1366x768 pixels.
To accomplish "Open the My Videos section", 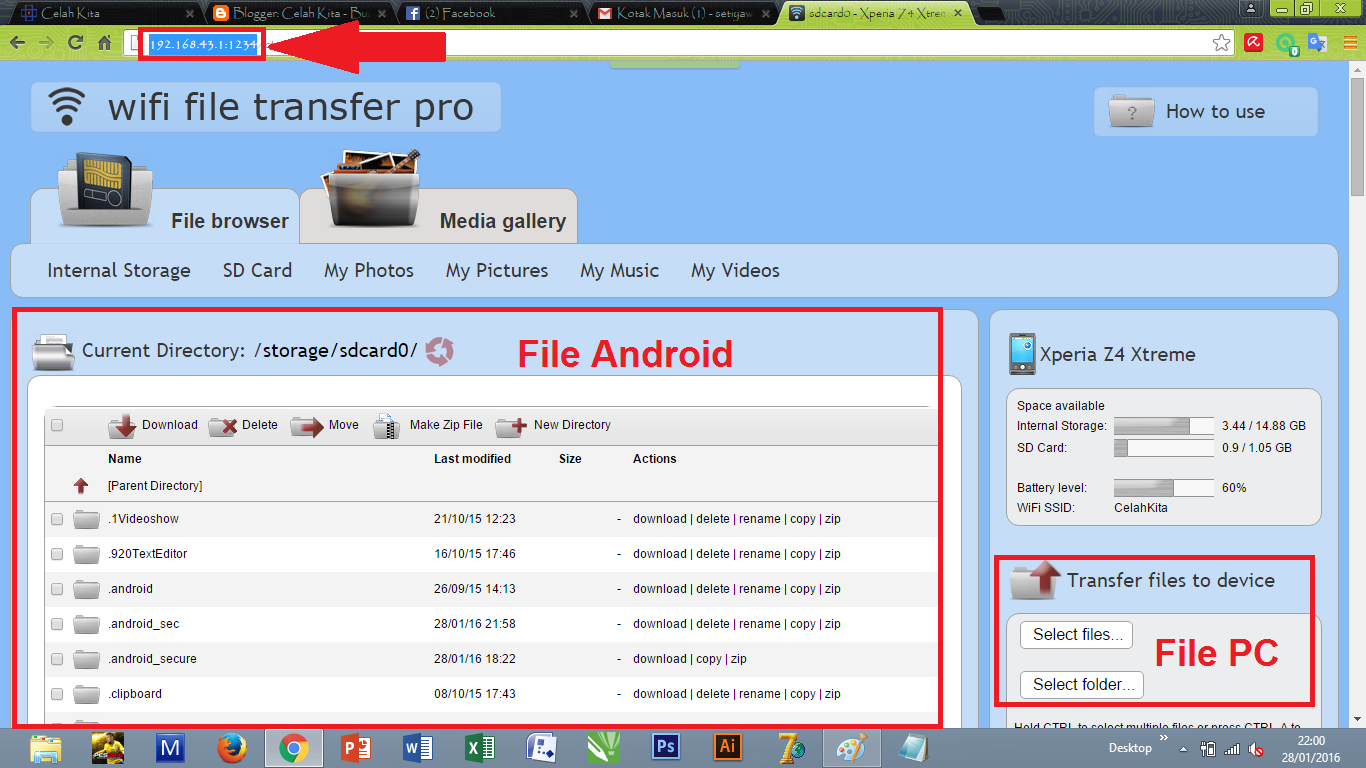I will coord(735,270).
